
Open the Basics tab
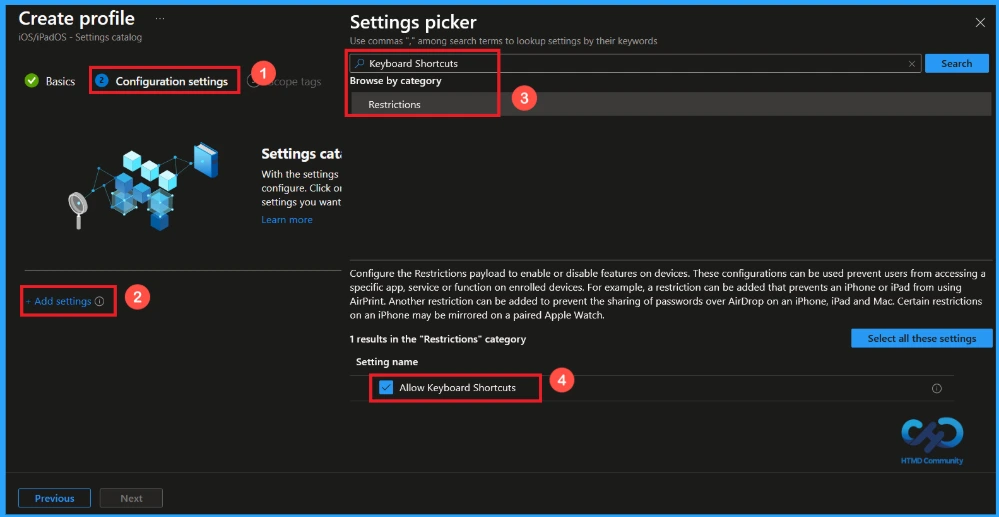click(x=60, y=82)
